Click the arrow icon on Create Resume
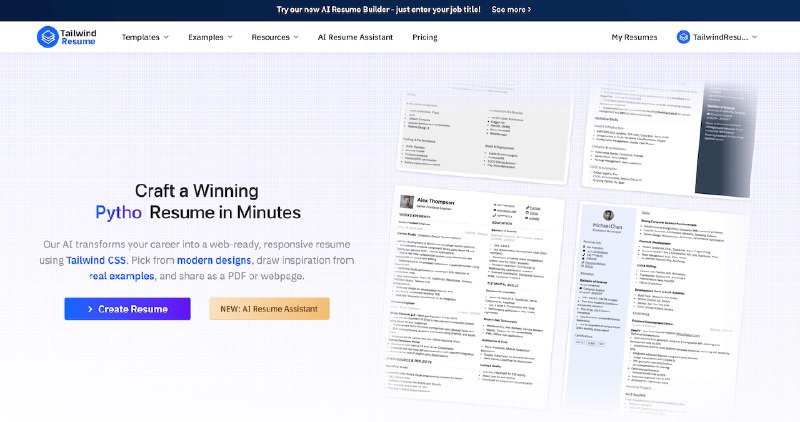 click(x=90, y=309)
